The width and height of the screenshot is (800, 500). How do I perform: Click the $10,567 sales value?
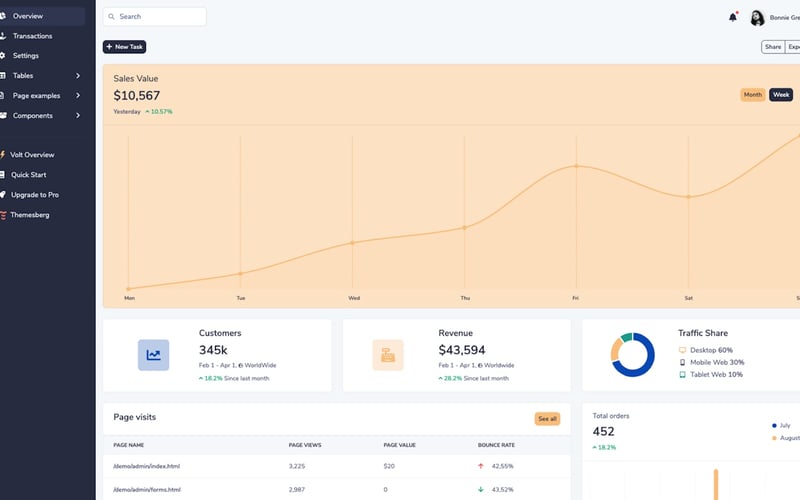pos(137,95)
